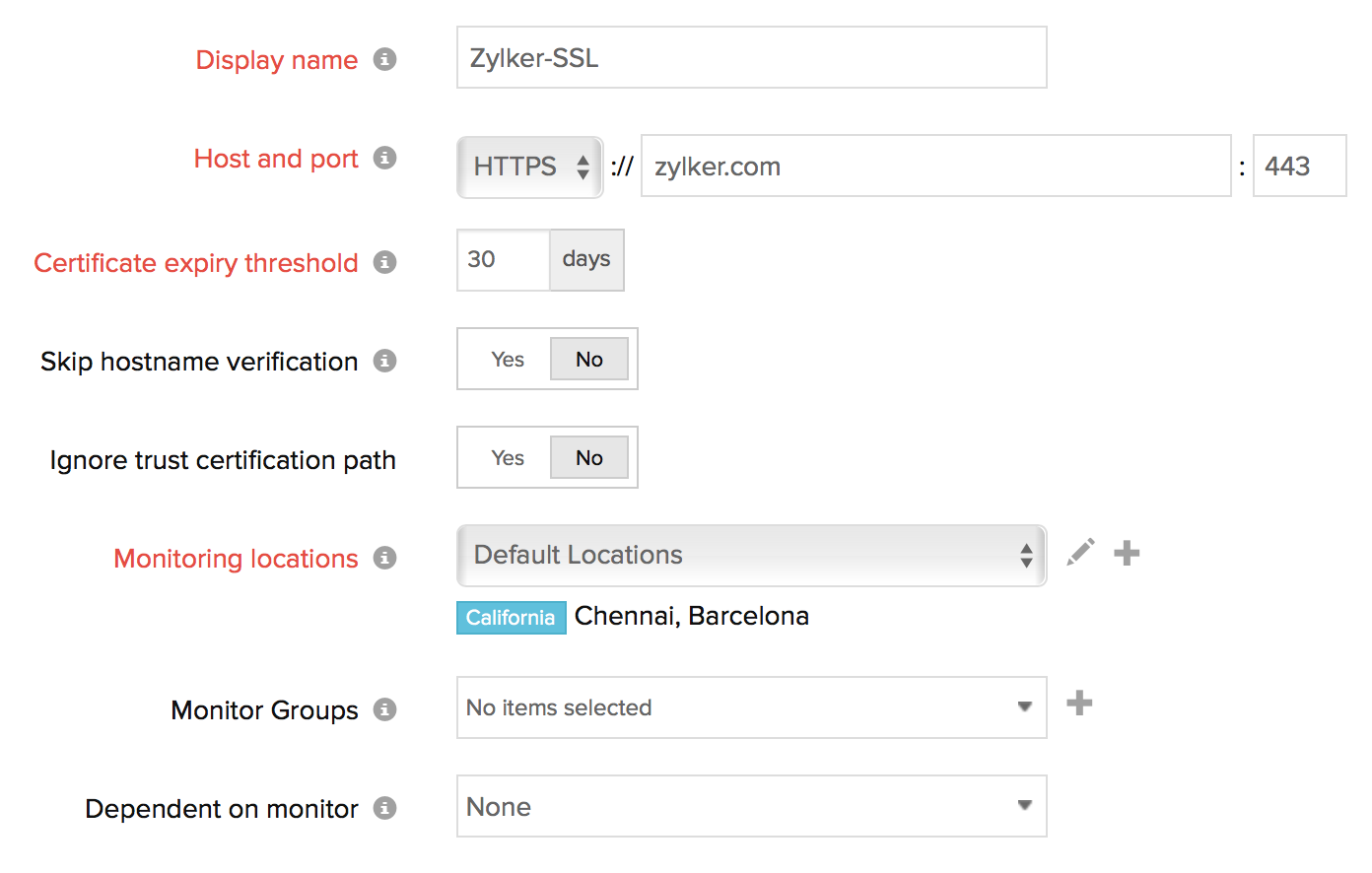The height and width of the screenshot is (873, 1372).
Task: Click the California location tag
Action: (x=511, y=618)
